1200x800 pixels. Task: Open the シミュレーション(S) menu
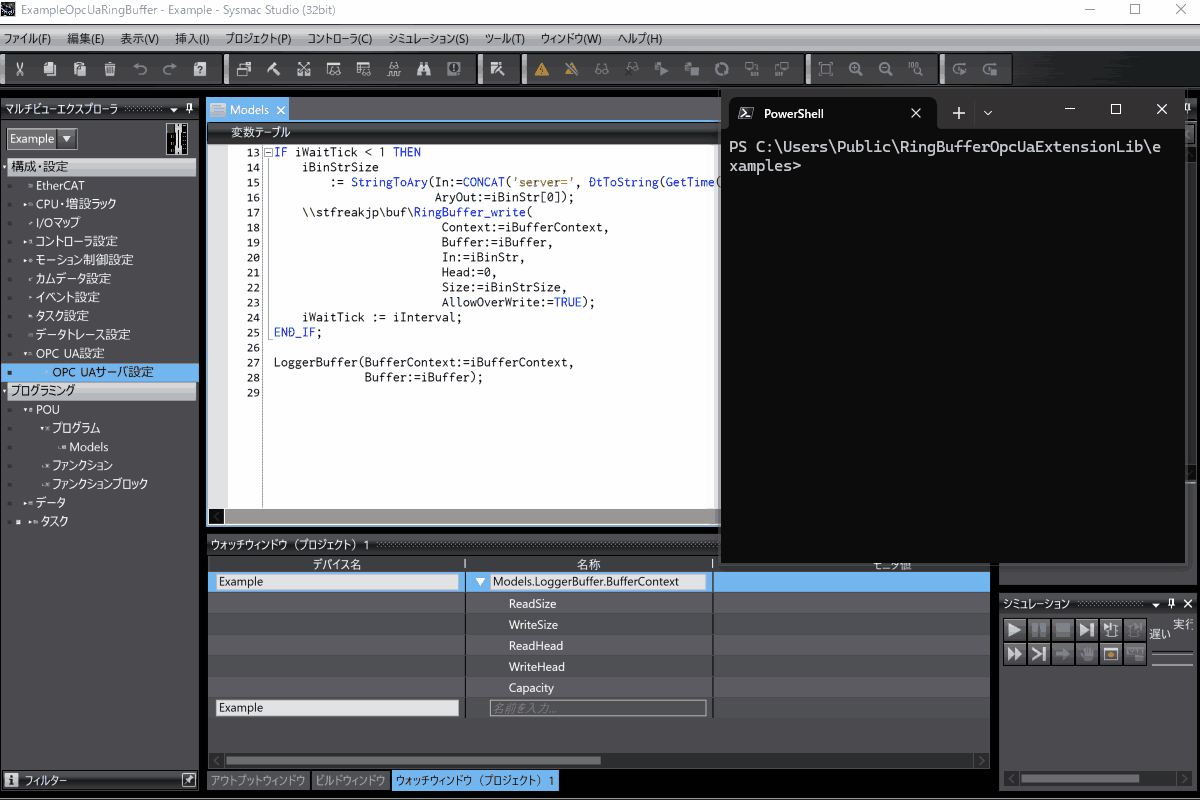(428, 39)
